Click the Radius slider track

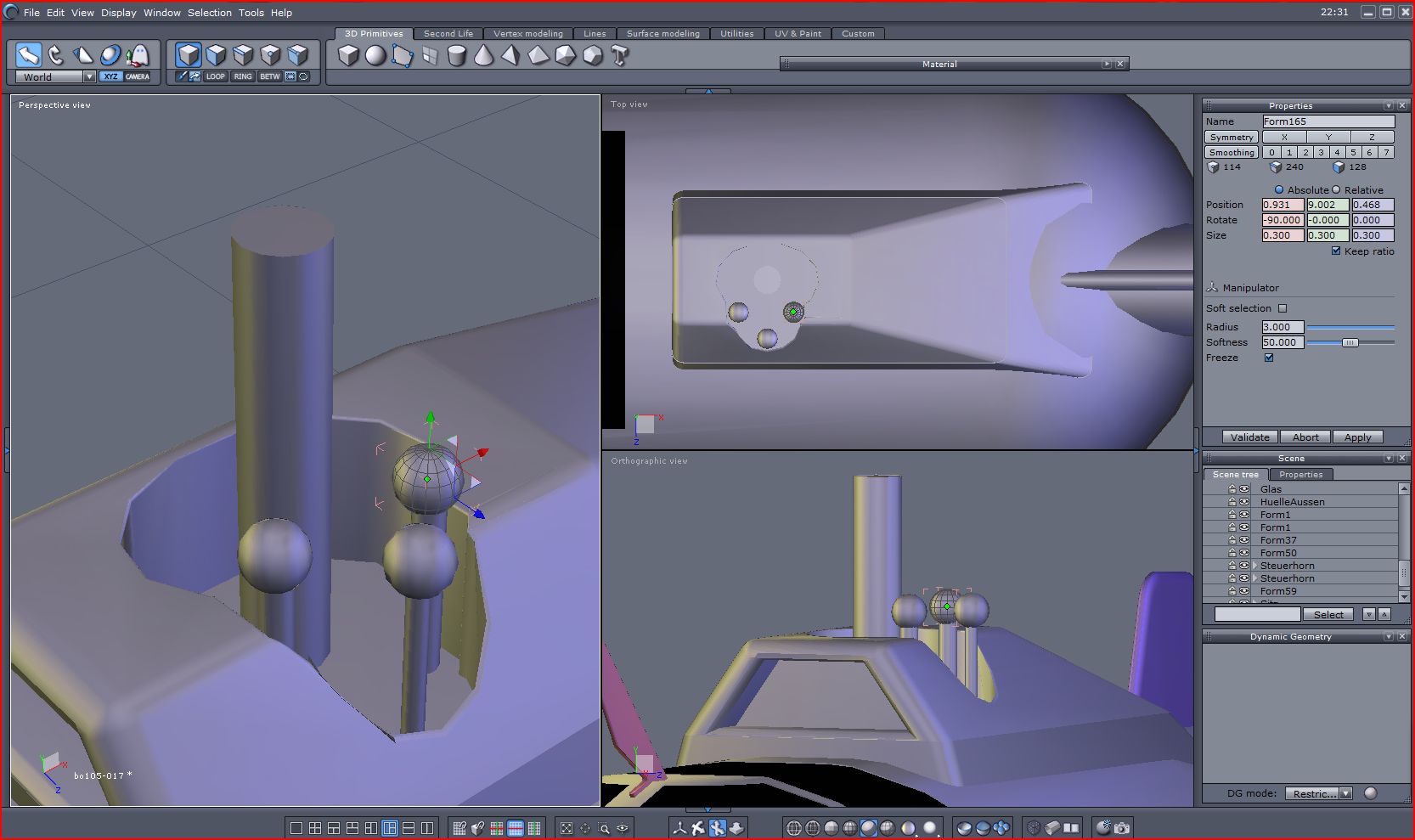coord(1350,327)
